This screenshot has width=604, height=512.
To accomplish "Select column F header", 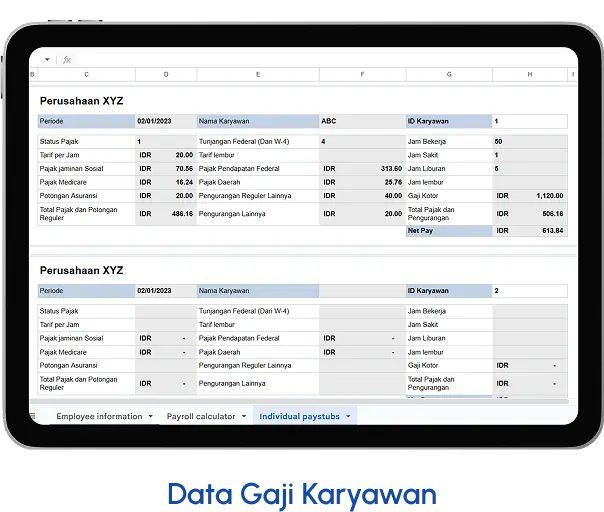I will pos(361,75).
